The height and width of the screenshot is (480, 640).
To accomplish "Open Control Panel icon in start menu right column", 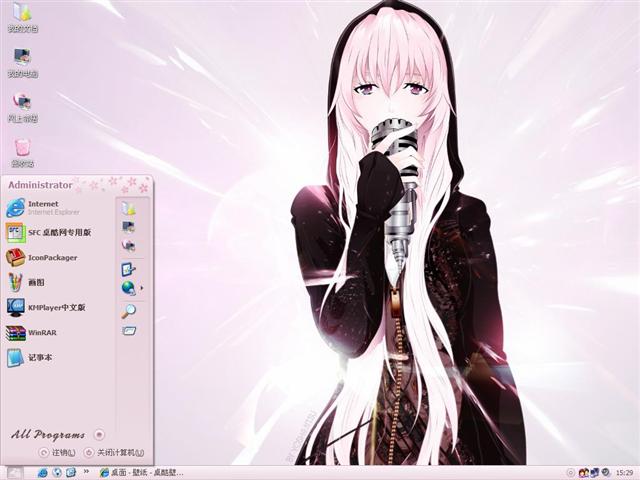I will pos(129,269).
